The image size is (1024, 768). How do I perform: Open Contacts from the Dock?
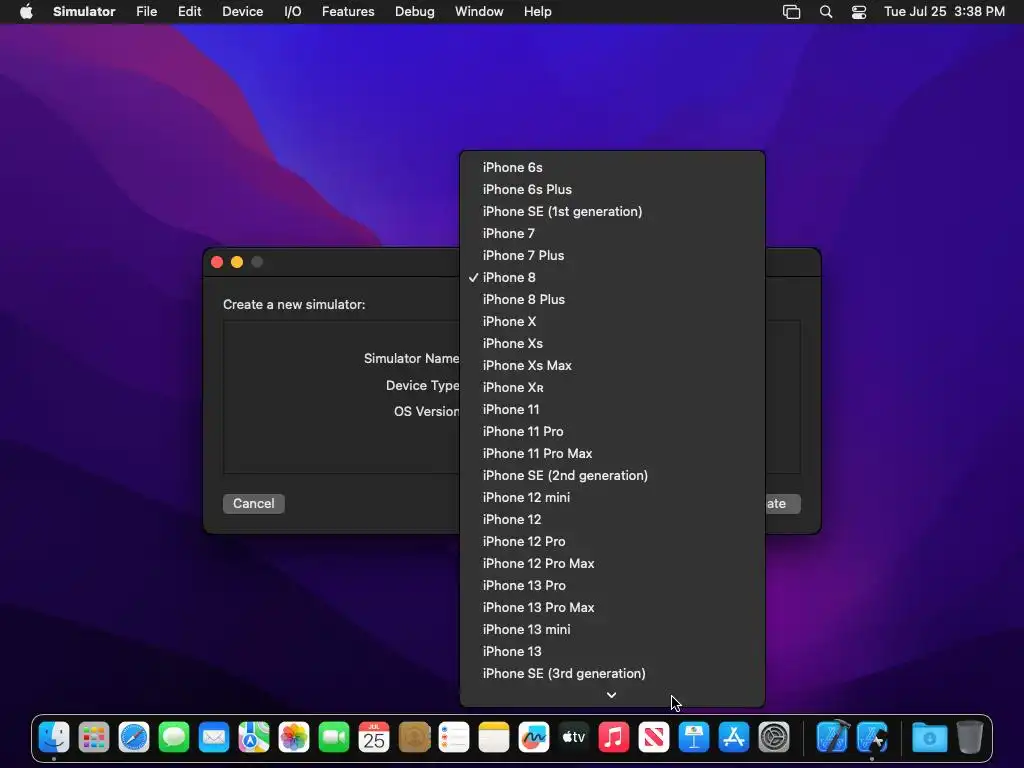[414, 738]
